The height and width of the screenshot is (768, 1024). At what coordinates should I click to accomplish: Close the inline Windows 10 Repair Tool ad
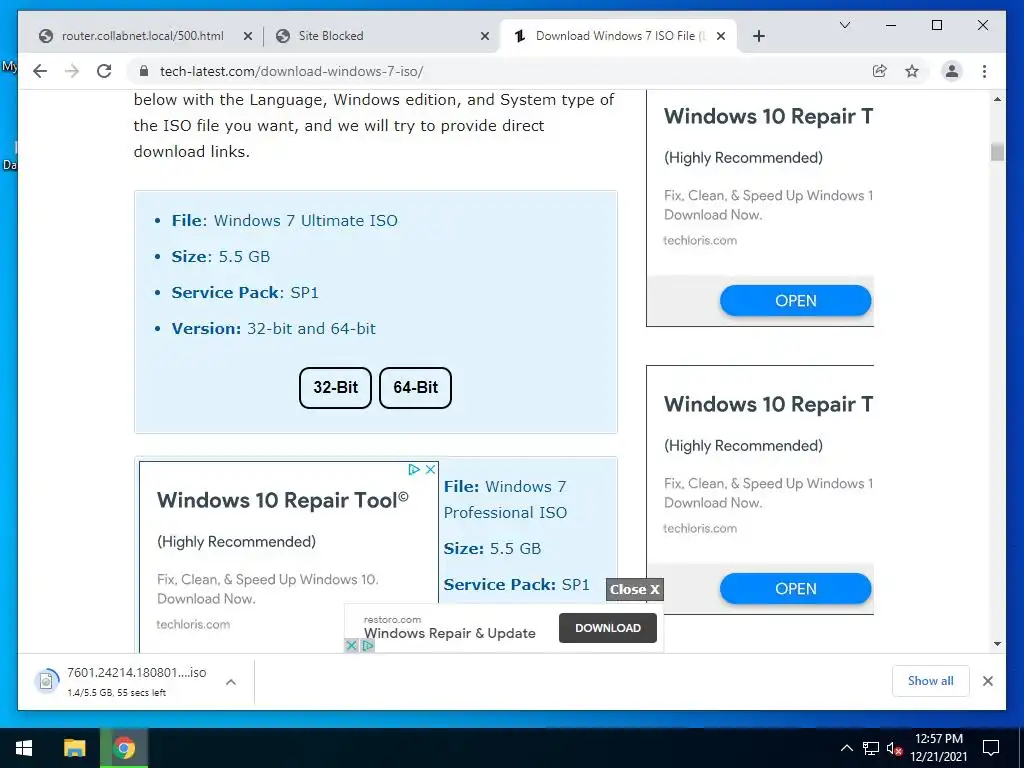tap(430, 470)
